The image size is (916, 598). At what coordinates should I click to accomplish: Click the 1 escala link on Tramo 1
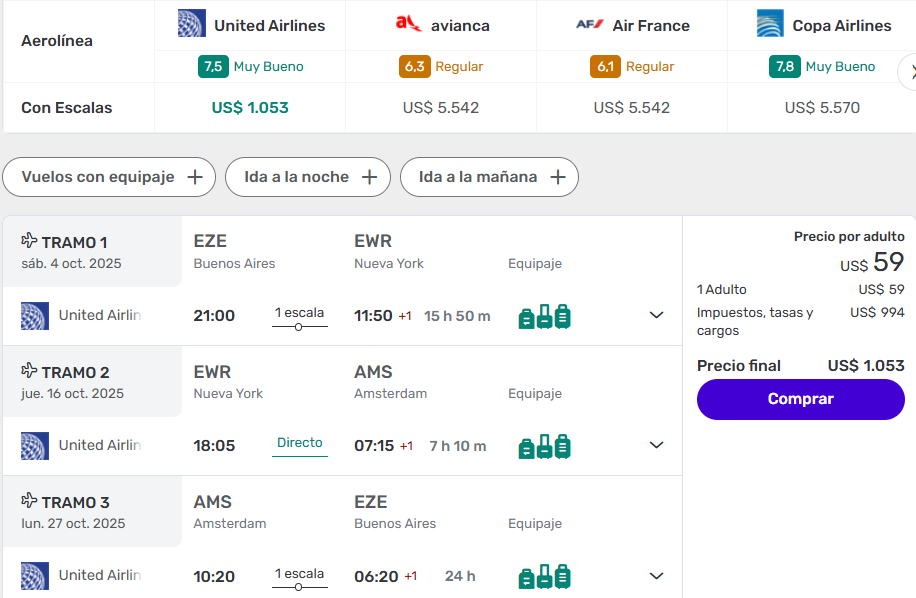pyautogui.click(x=299, y=313)
